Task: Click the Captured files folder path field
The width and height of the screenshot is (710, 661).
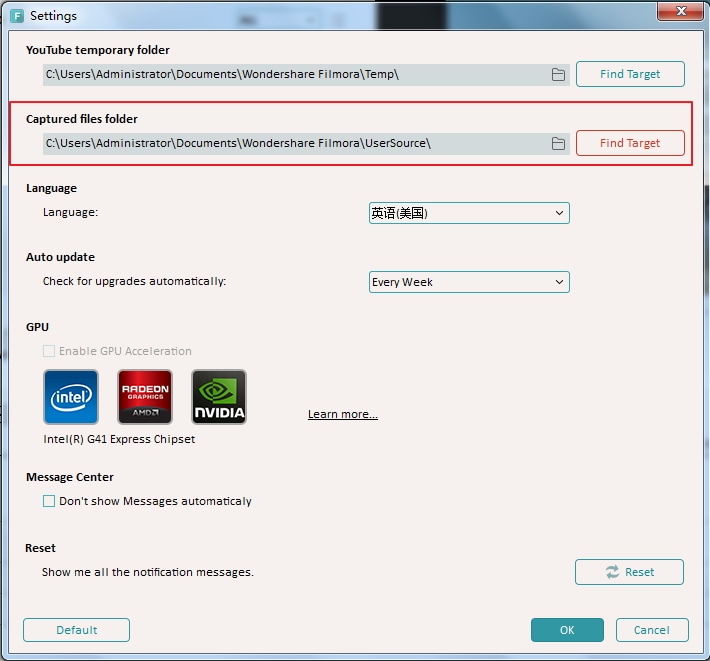Action: click(x=306, y=144)
